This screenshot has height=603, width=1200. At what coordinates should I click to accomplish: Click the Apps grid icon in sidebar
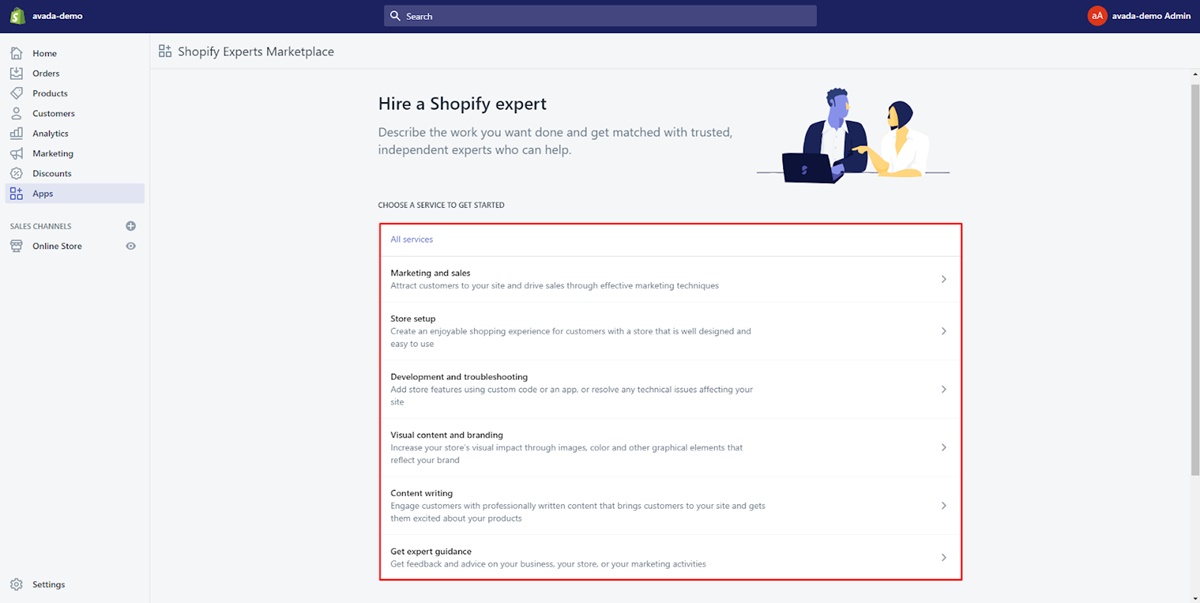[x=16, y=193]
